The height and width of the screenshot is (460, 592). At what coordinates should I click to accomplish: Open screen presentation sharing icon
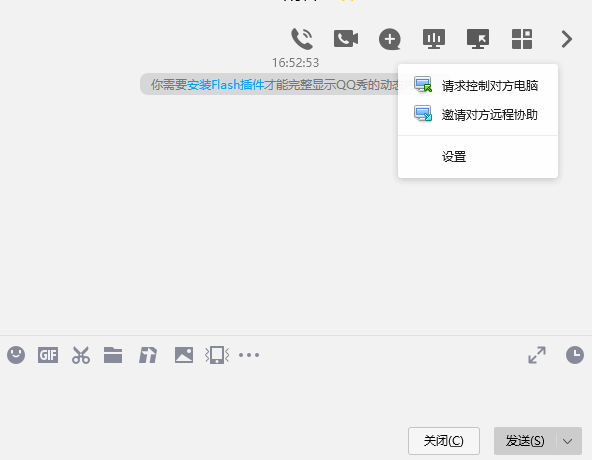coord(434,39)
